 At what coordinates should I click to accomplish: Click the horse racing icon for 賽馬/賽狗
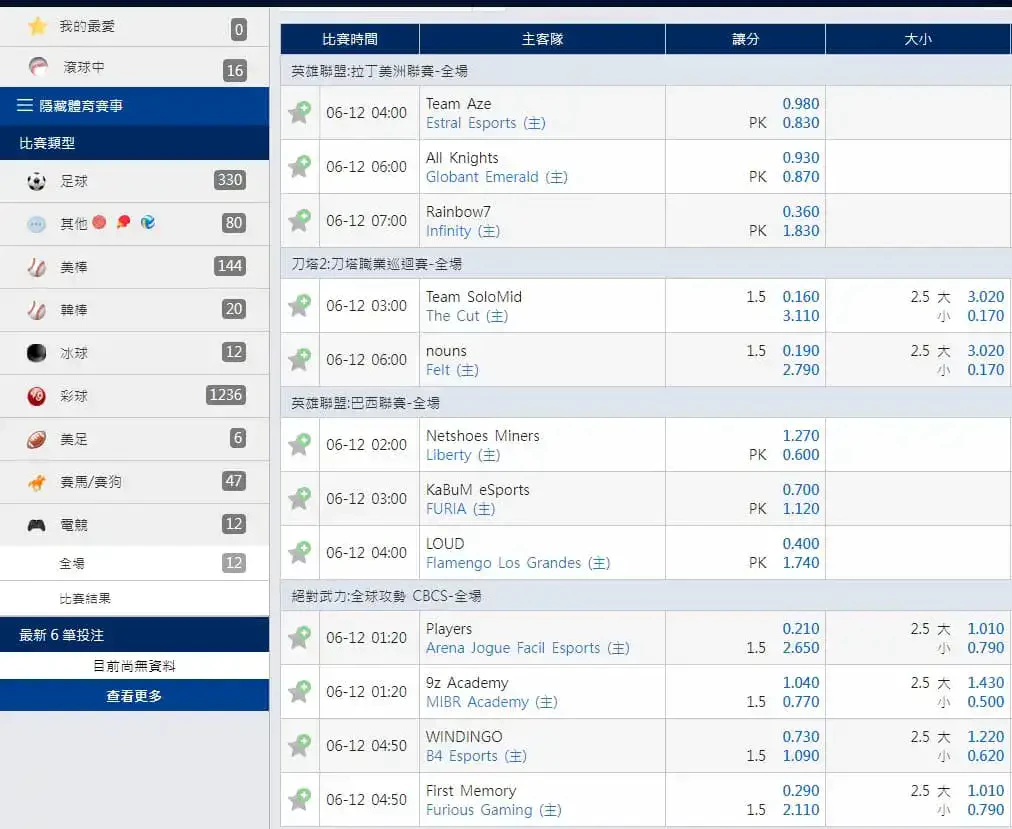36,482
